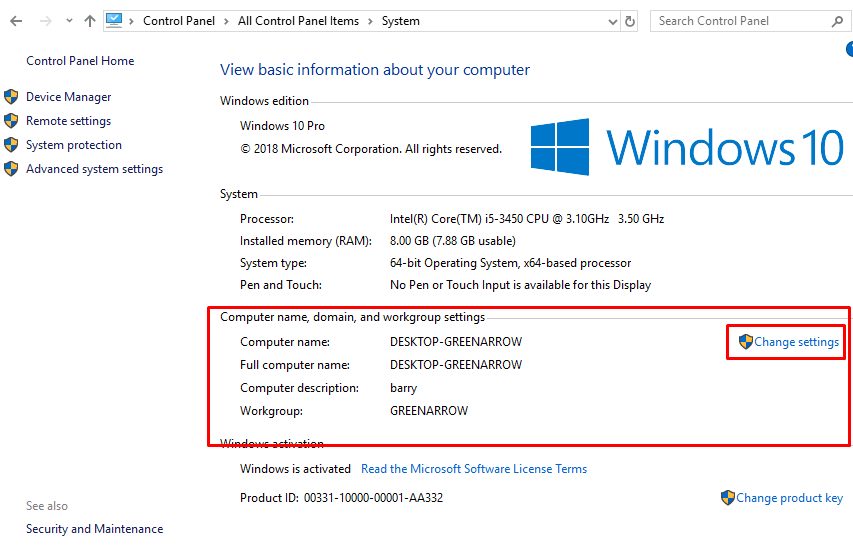Select System breadcrumb in address bar

click(x=400, y=21)
